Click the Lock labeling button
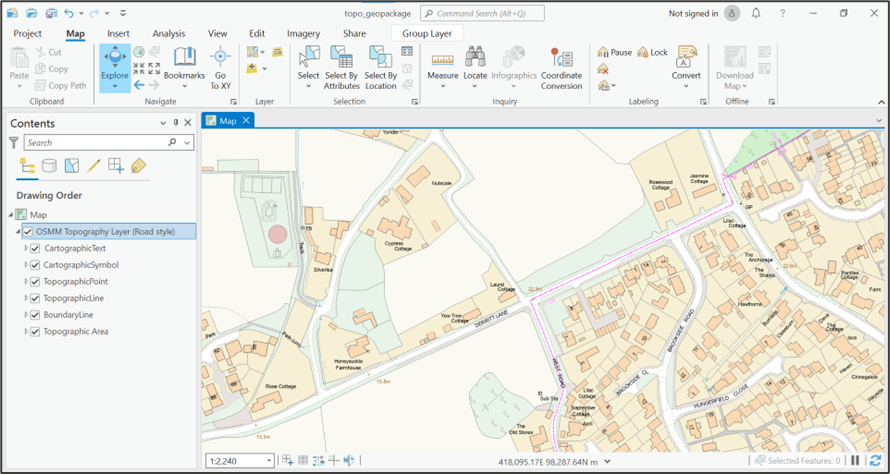The height and width of the screenshot is (474, 890). (x=652, y=52)
